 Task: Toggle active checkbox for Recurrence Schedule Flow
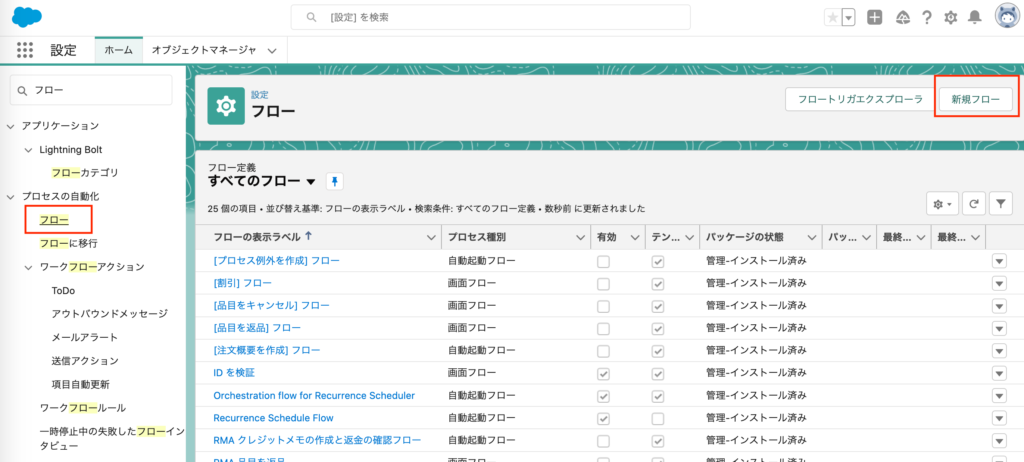click(x=603, y=418)
